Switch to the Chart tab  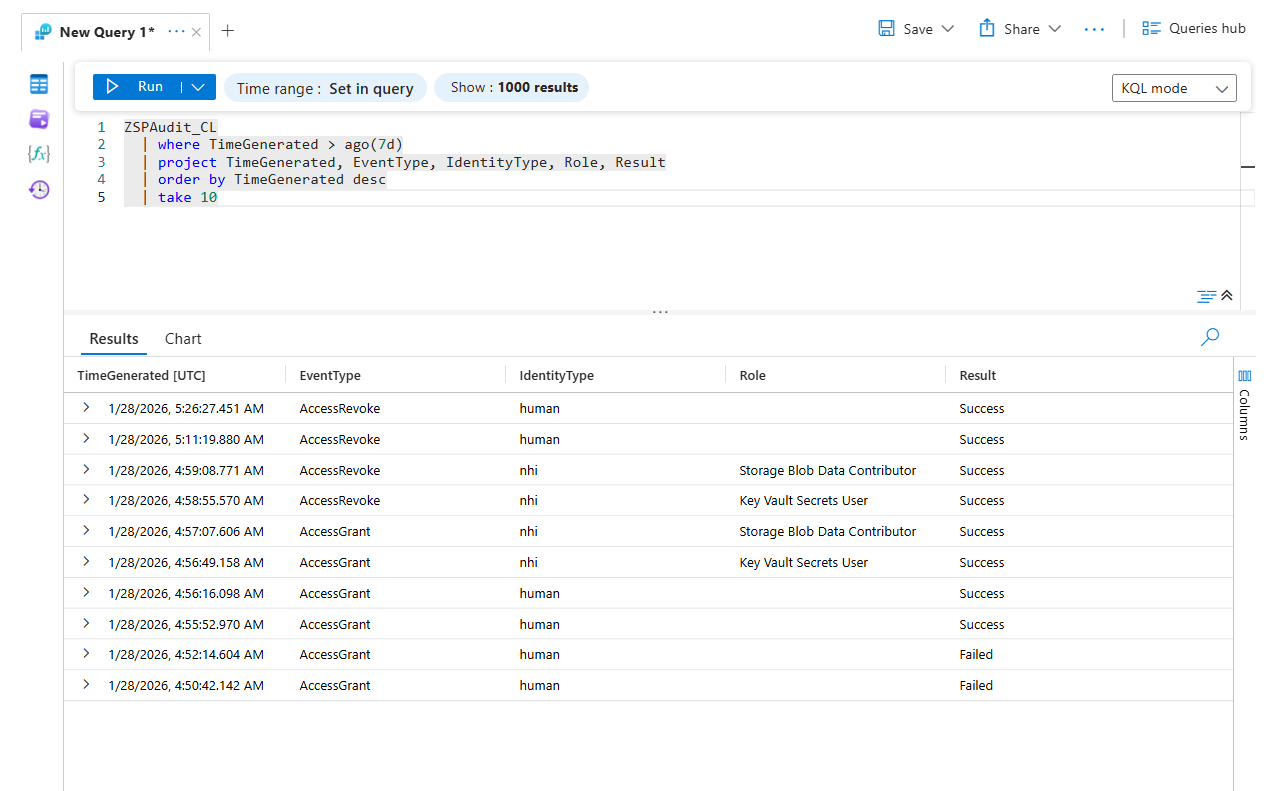point(182,338)
